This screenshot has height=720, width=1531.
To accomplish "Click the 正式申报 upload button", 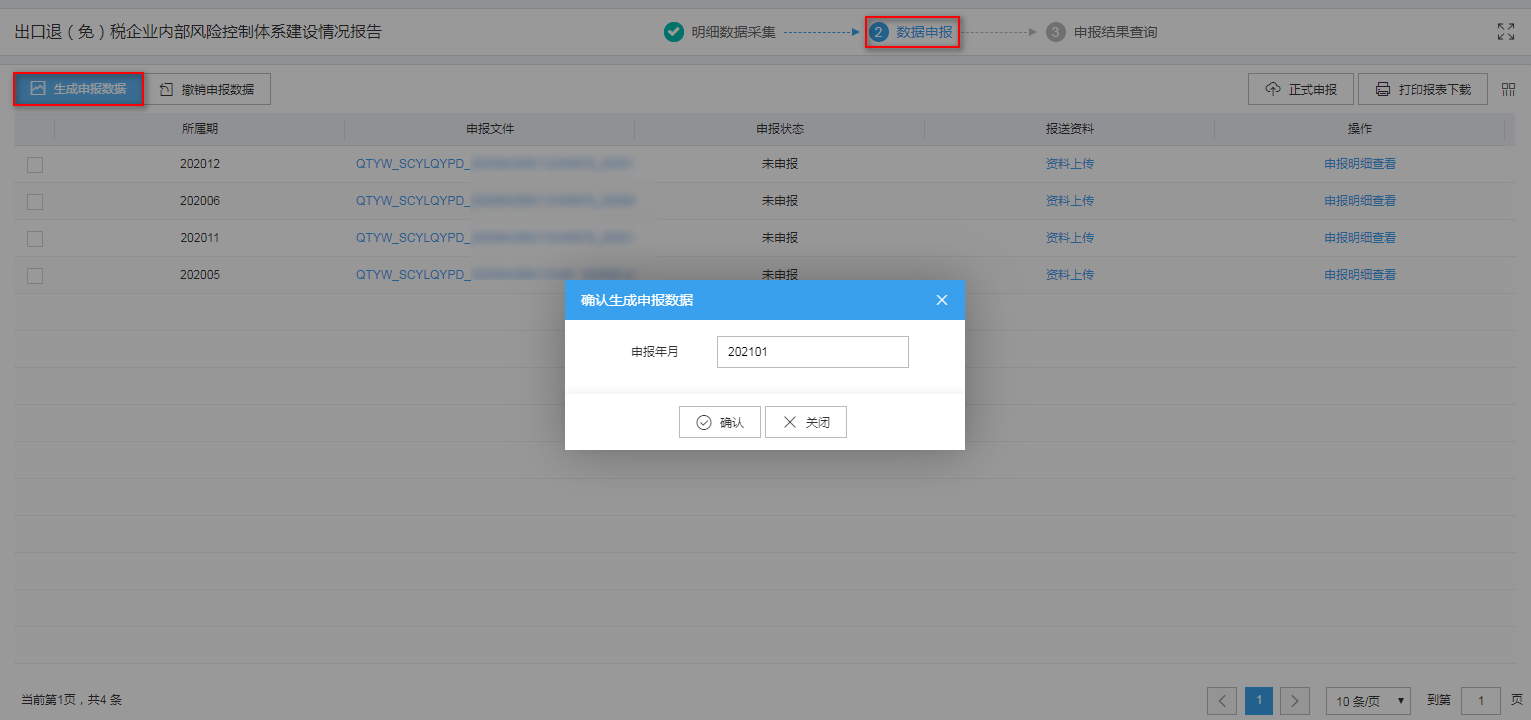I will tap(1301, 89).
